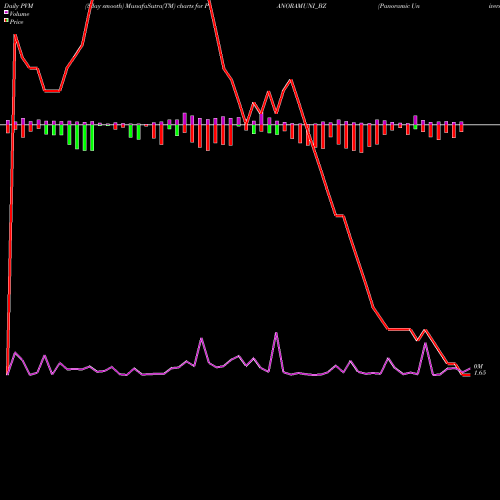This screenshot has width=500, height=500.
Task: Click the '(Panoramic Un' company name text
Action: (398, 6)
